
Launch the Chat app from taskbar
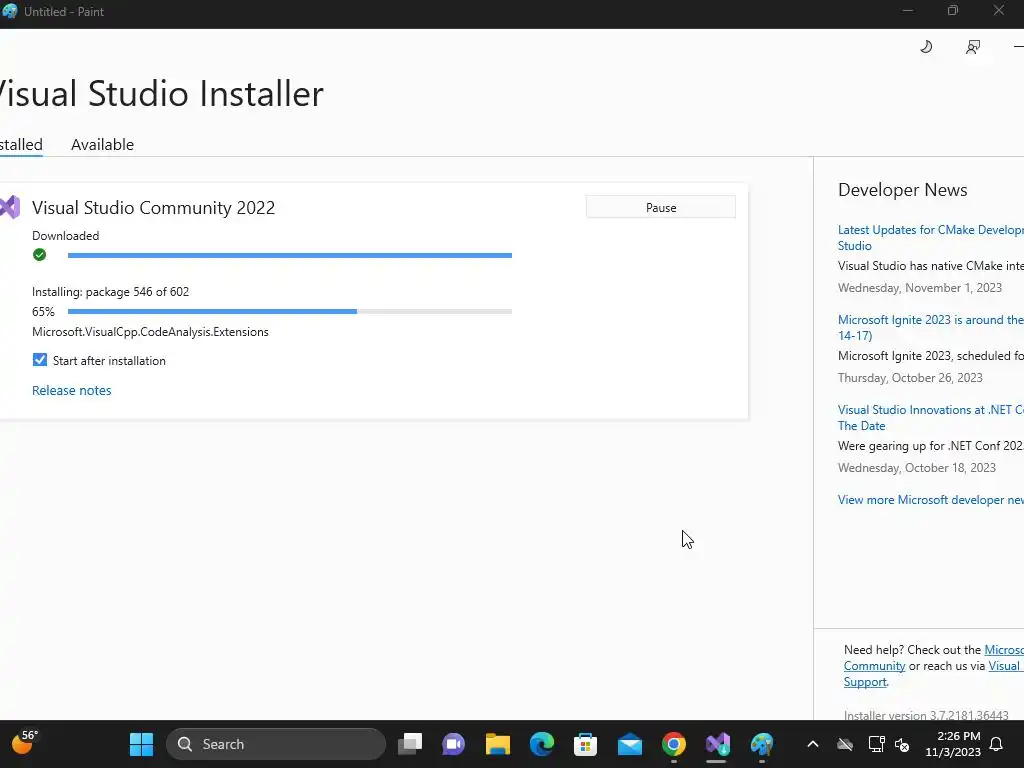(453, 744)
